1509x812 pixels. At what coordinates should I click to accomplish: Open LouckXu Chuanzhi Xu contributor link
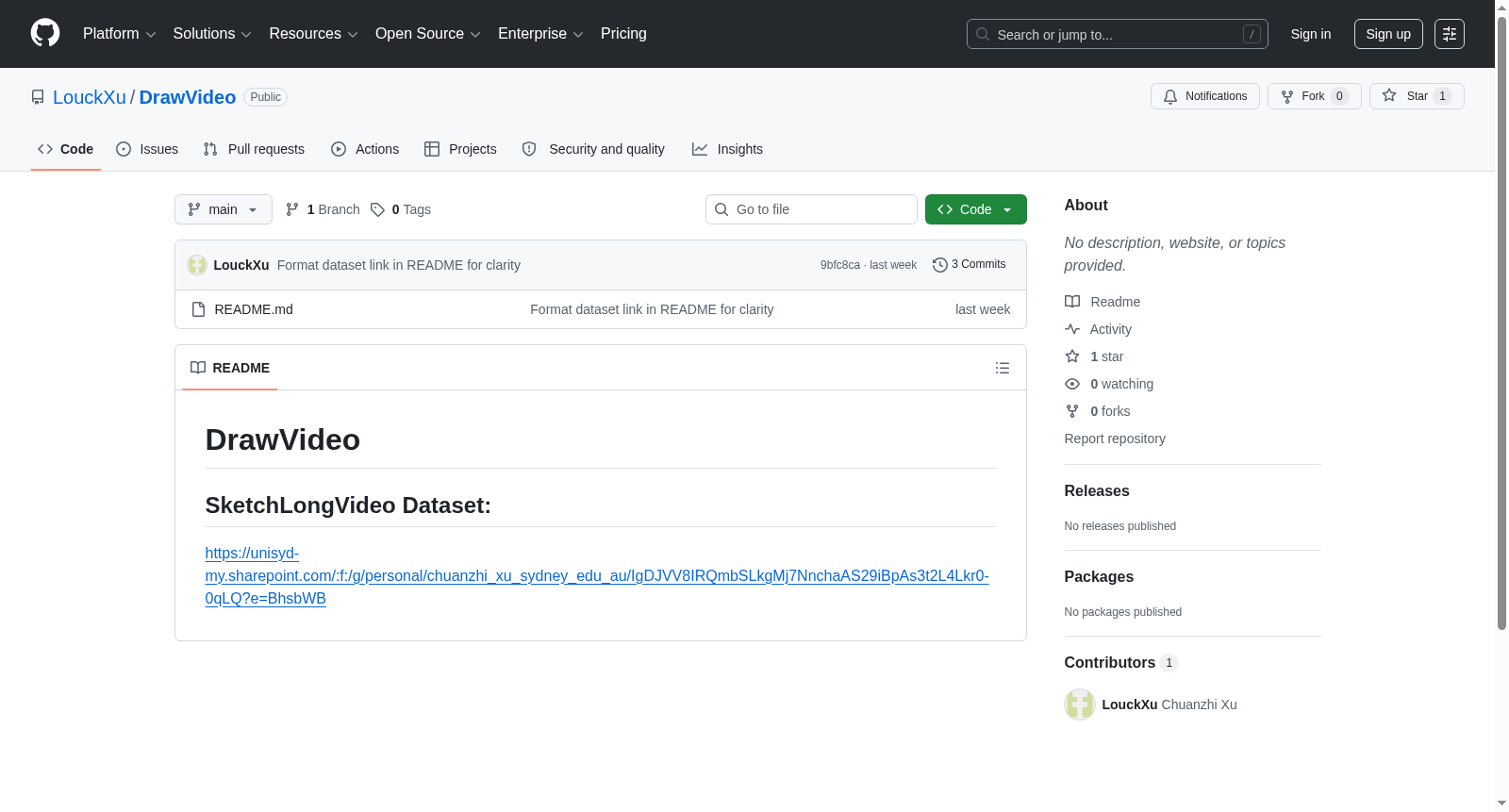[x=1169, y=704]
